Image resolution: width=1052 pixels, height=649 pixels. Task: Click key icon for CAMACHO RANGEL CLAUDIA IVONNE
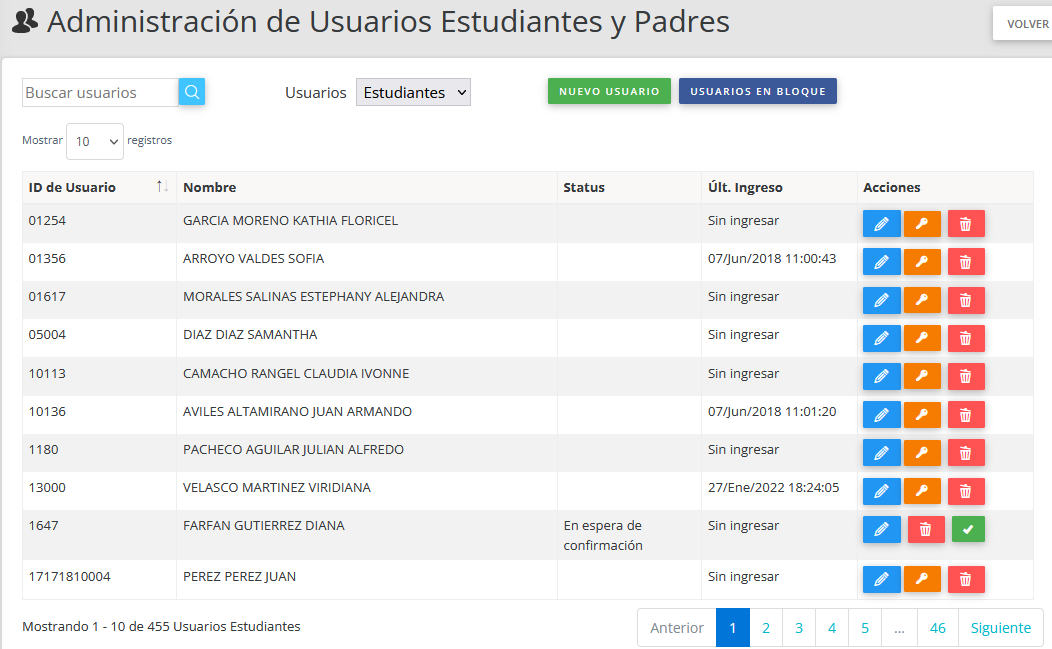click(922, 376)
